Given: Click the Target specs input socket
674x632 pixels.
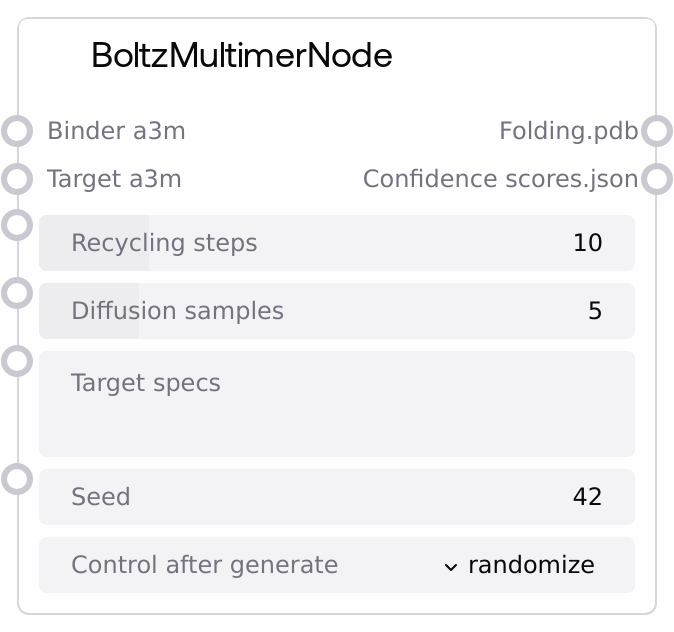Looking at the screenshot, I should 17,360.
